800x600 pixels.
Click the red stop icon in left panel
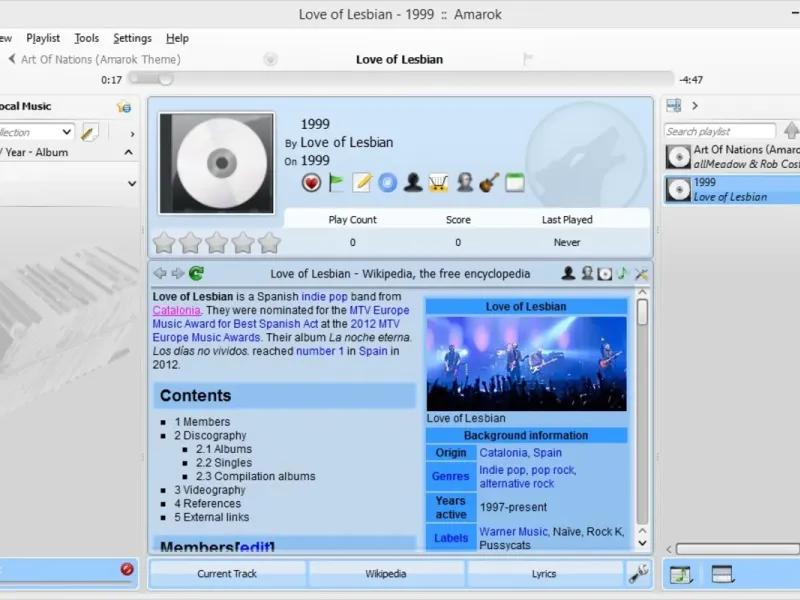[127, 569]
